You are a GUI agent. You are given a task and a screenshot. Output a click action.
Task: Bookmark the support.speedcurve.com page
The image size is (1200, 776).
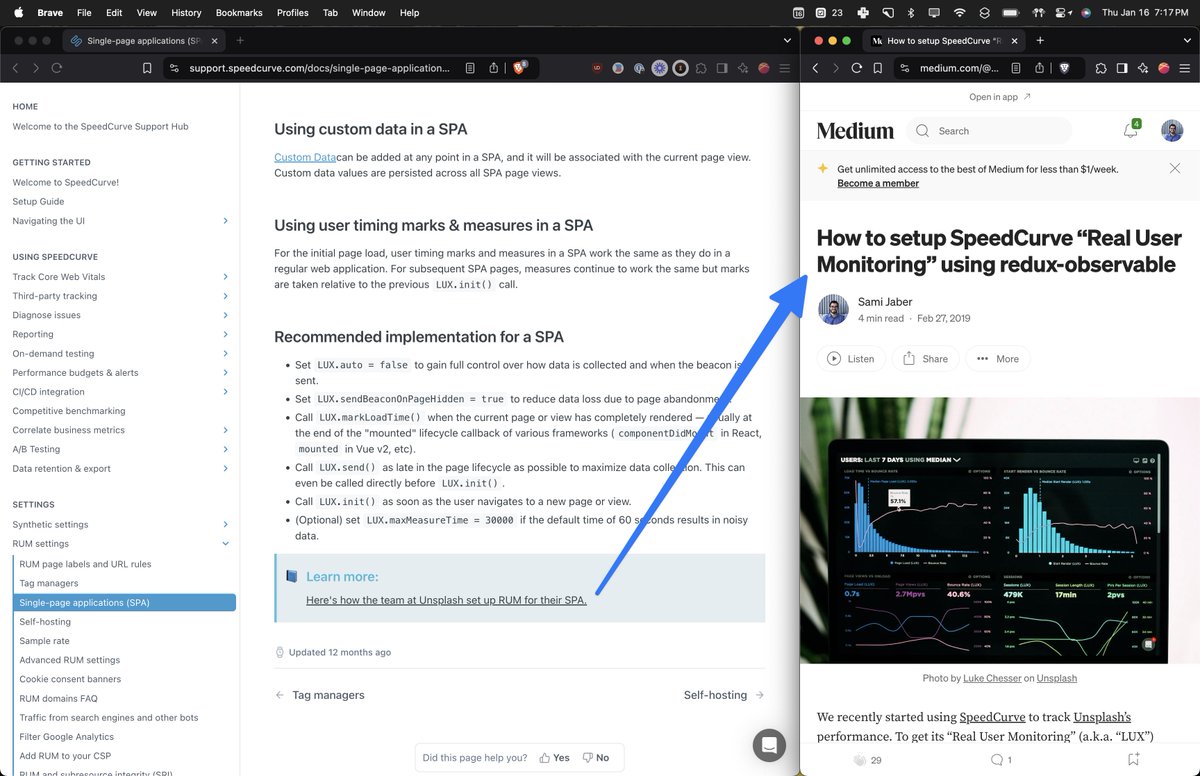pyautogui.click(x=147, y=68)
